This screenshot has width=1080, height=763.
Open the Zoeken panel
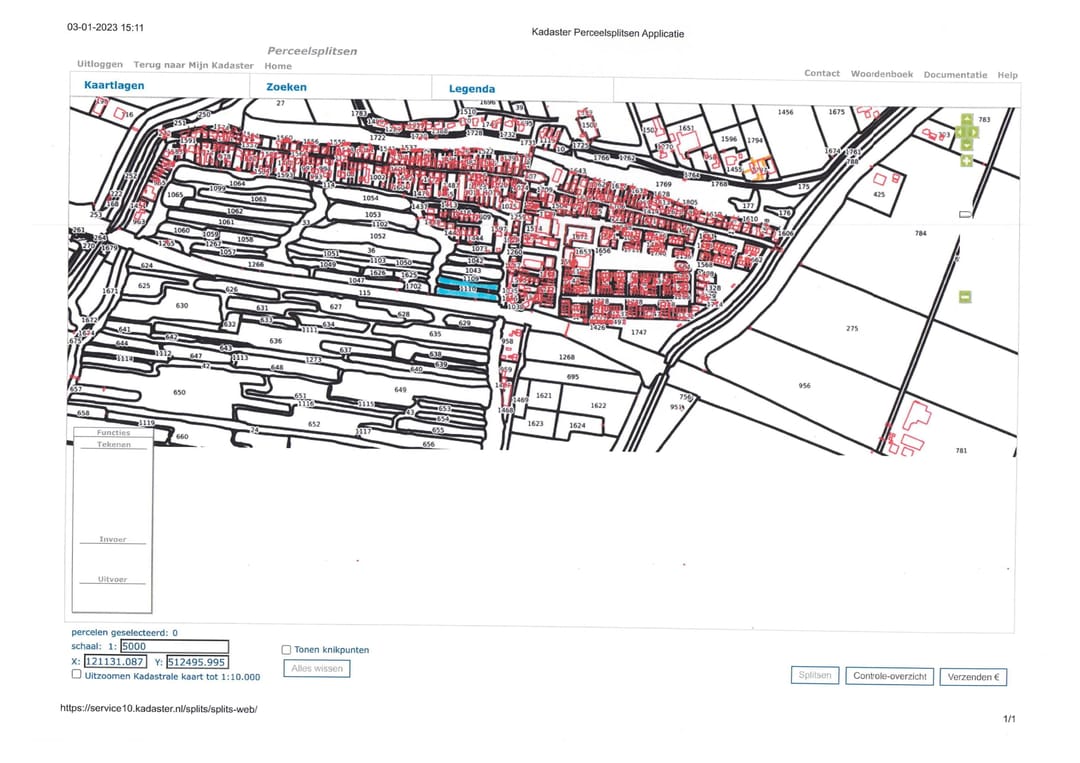[286, 87]
